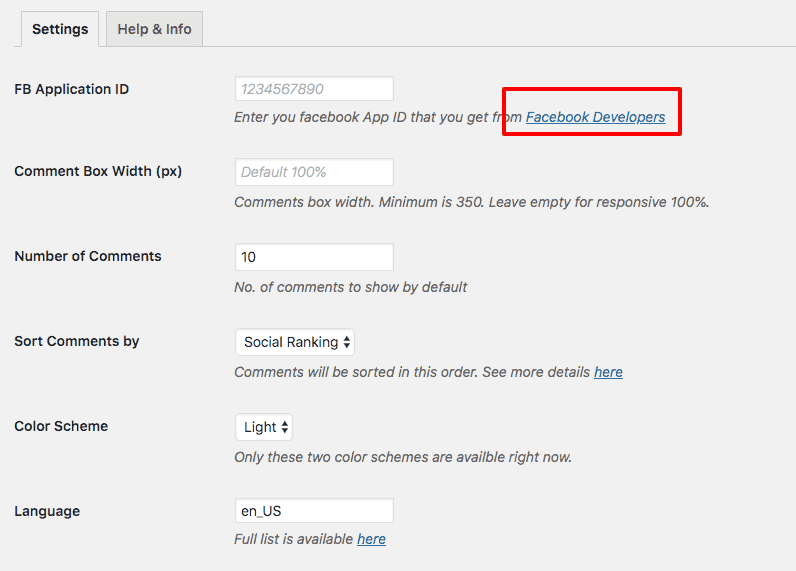Click the Sort Comments by label

click(77, 341)
